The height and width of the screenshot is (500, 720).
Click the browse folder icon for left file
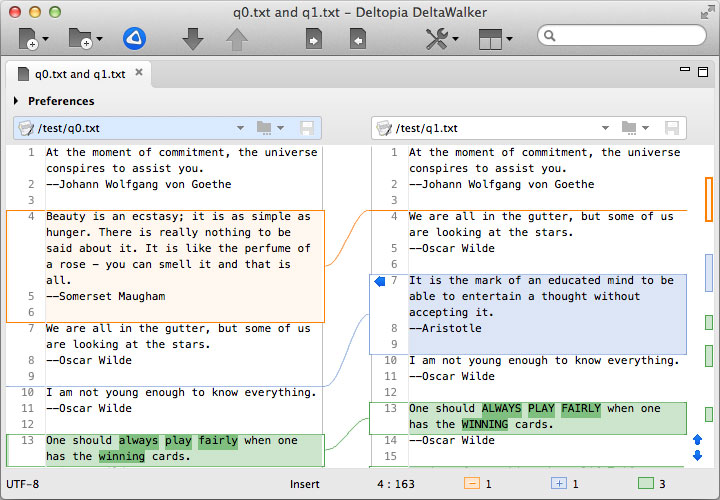pyautogui.click(x=265, y=128)
